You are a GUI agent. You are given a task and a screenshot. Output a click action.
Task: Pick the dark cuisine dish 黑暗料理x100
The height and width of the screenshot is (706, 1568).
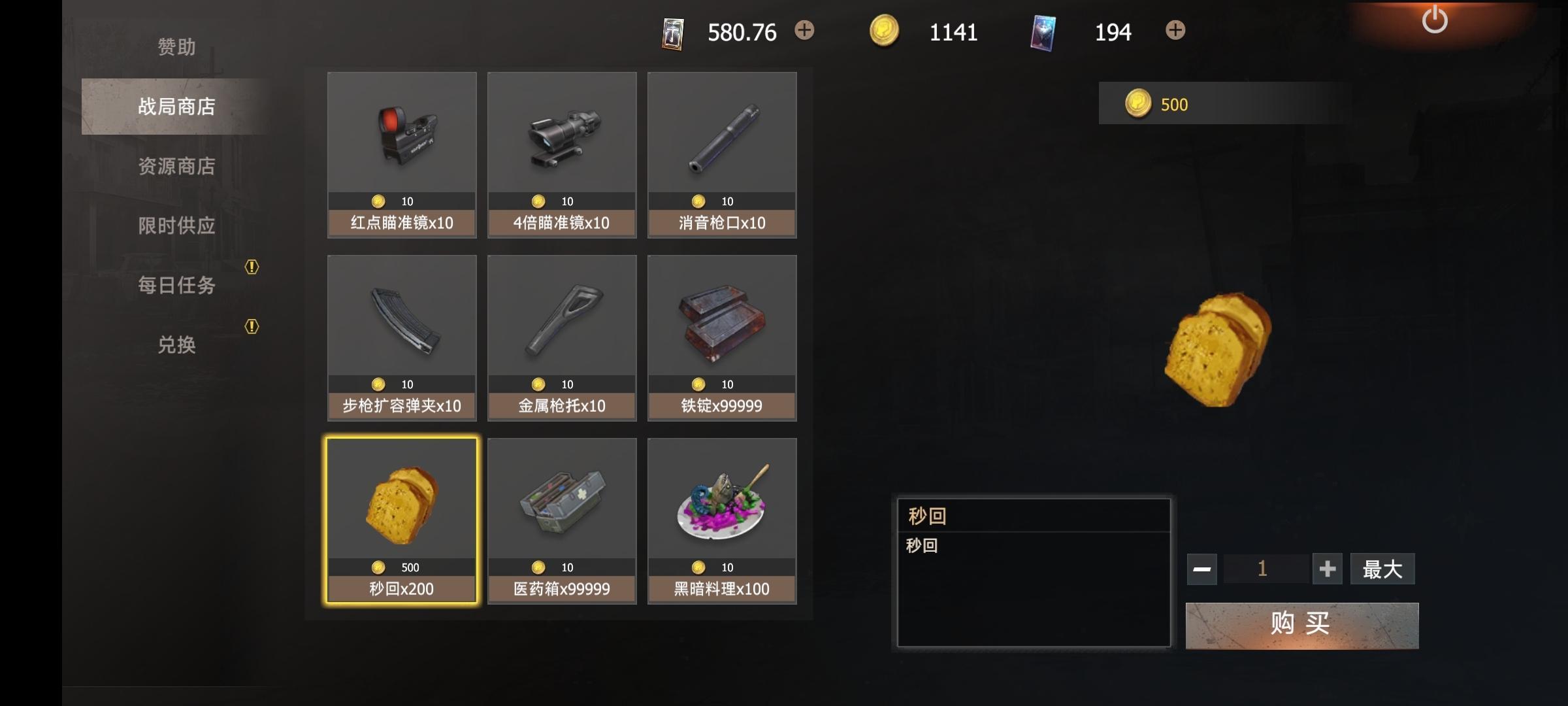[722, 521]
